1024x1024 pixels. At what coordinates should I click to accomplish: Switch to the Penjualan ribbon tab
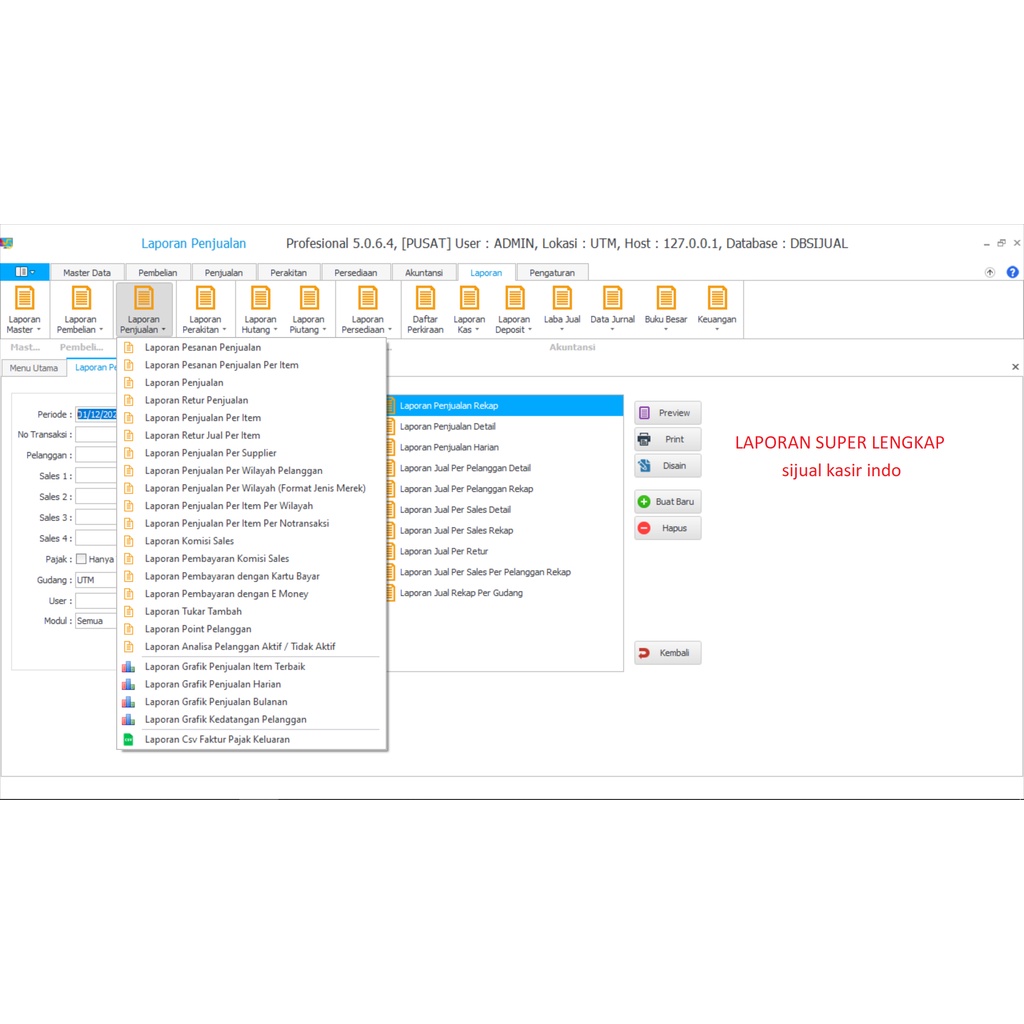click(223, 272)
